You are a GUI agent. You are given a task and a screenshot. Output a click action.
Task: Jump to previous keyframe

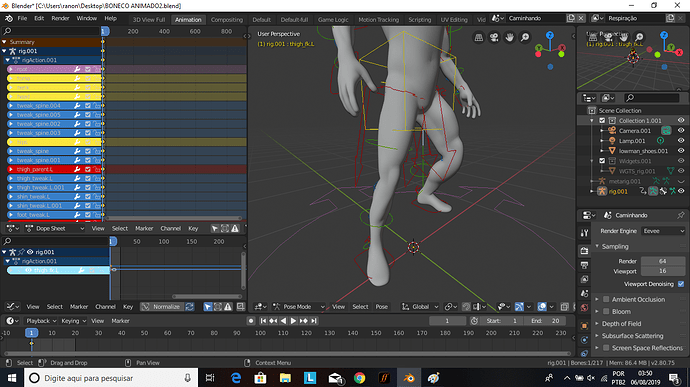click(x=273, y=321)
